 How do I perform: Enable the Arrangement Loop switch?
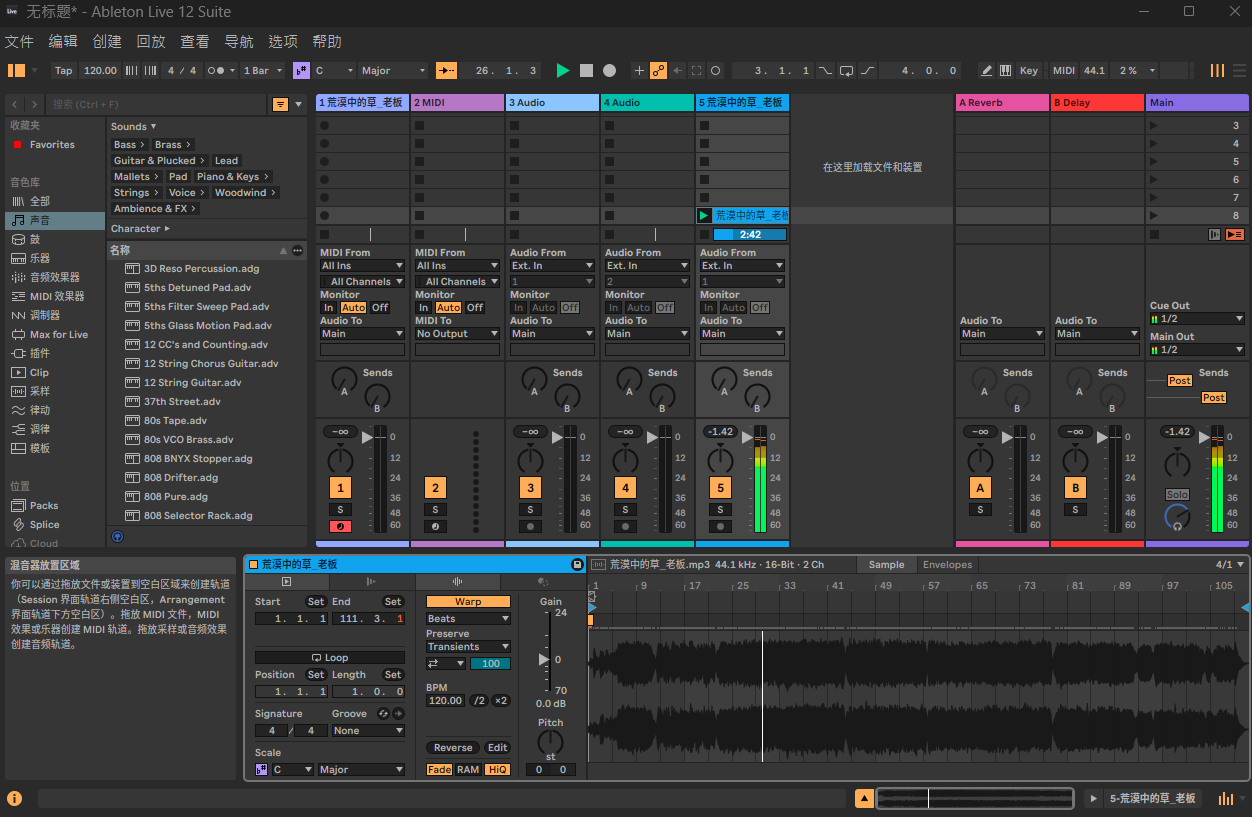coord(846,71)
